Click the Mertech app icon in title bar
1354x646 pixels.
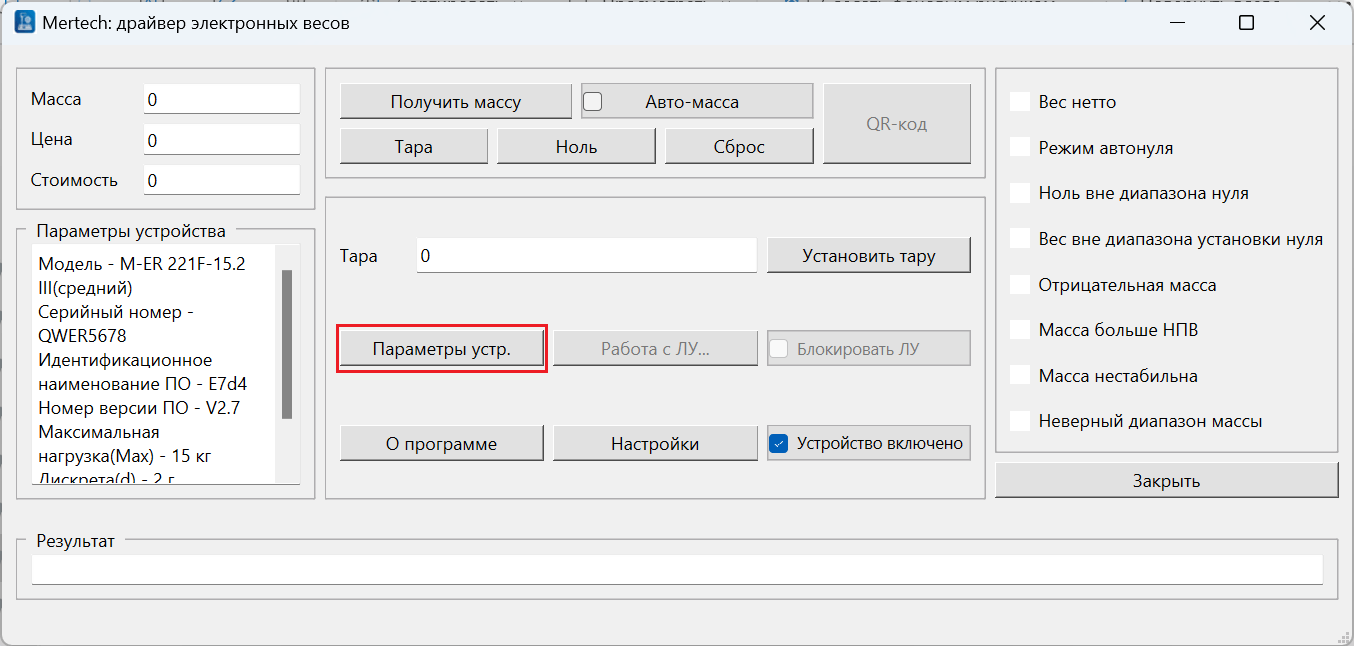coord(24,23)
